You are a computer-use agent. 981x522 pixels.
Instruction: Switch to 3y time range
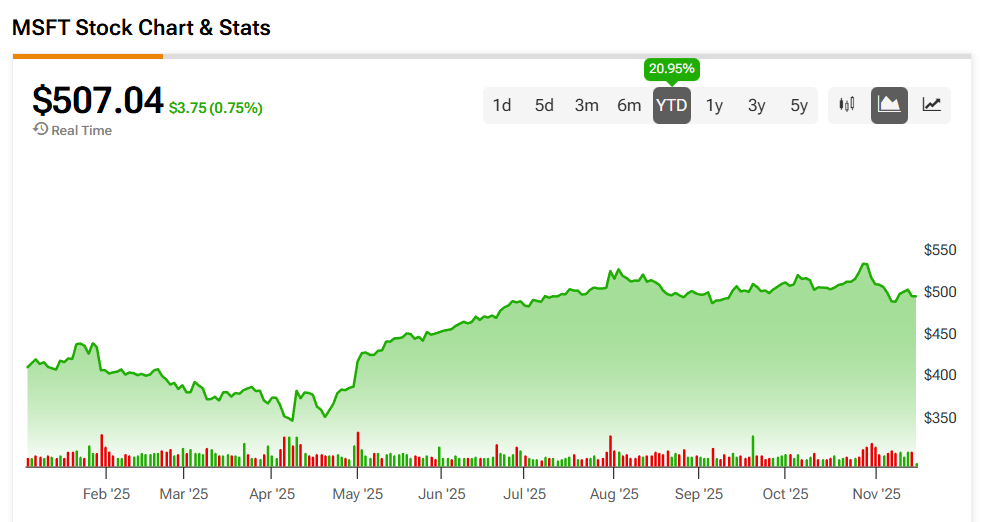(756, 105)
